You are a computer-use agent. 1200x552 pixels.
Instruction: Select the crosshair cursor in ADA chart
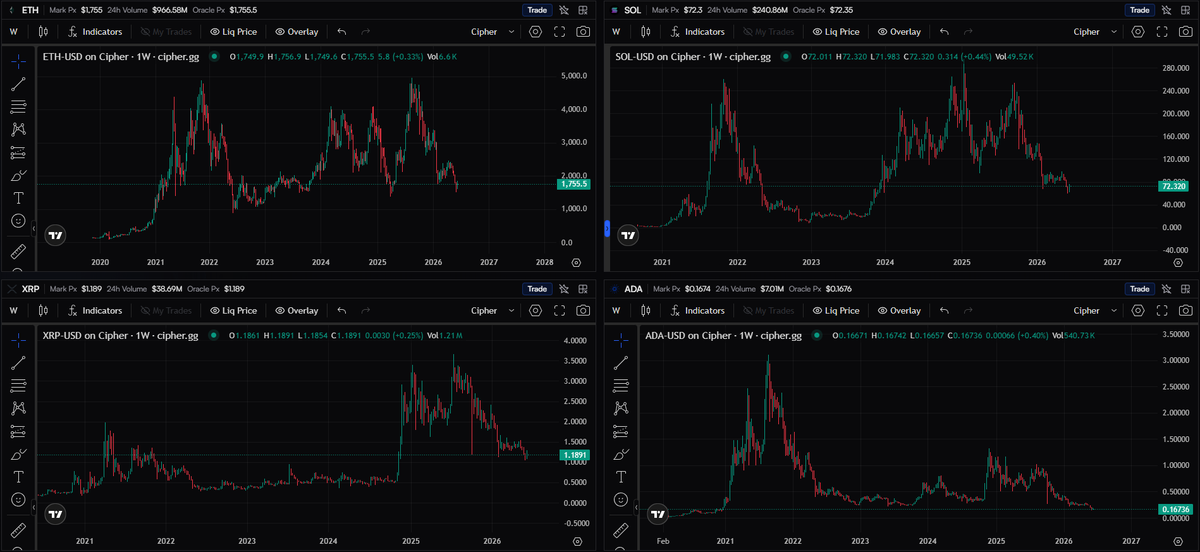click(x=621, y=339)
